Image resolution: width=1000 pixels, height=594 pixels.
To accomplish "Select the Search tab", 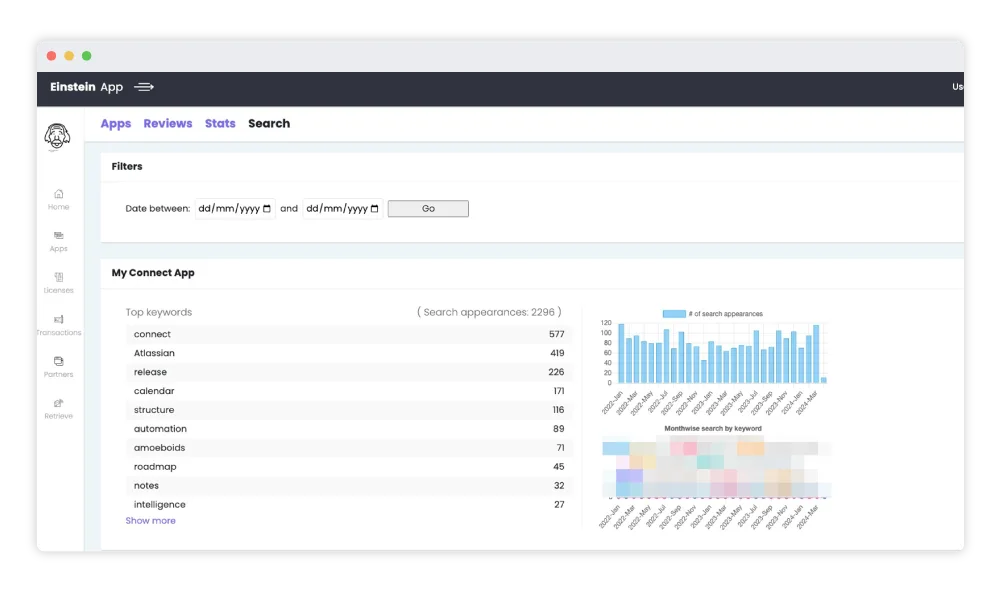I will point(269,124).
